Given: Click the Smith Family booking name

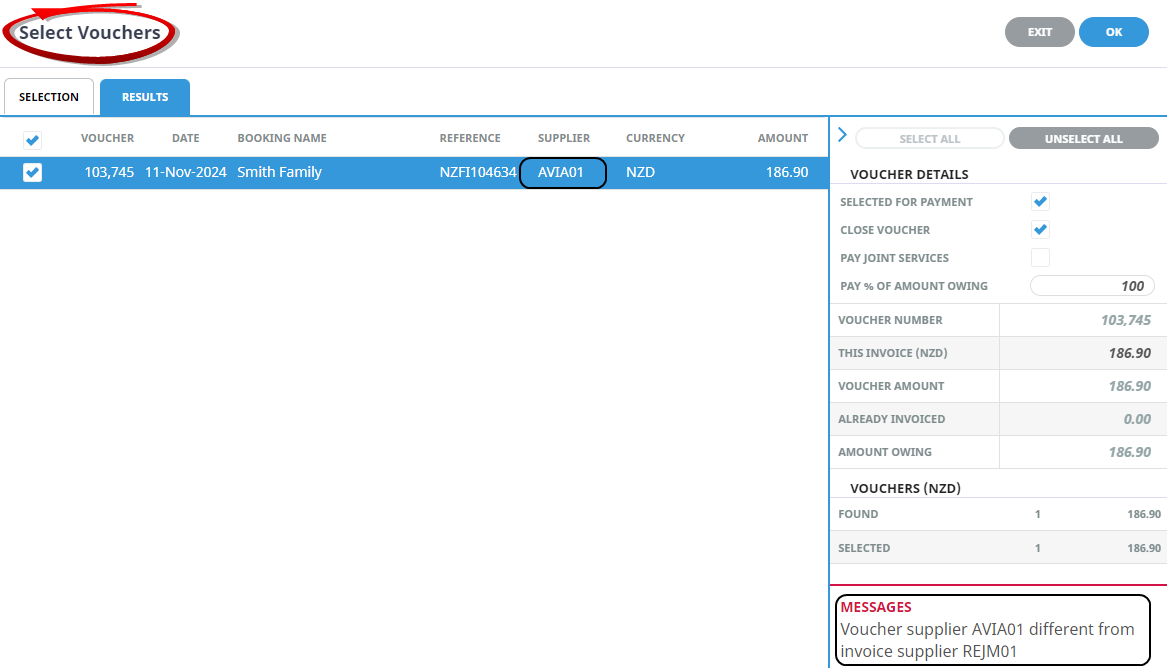Looking at the screenshot, I should click(x=279, y=173).
